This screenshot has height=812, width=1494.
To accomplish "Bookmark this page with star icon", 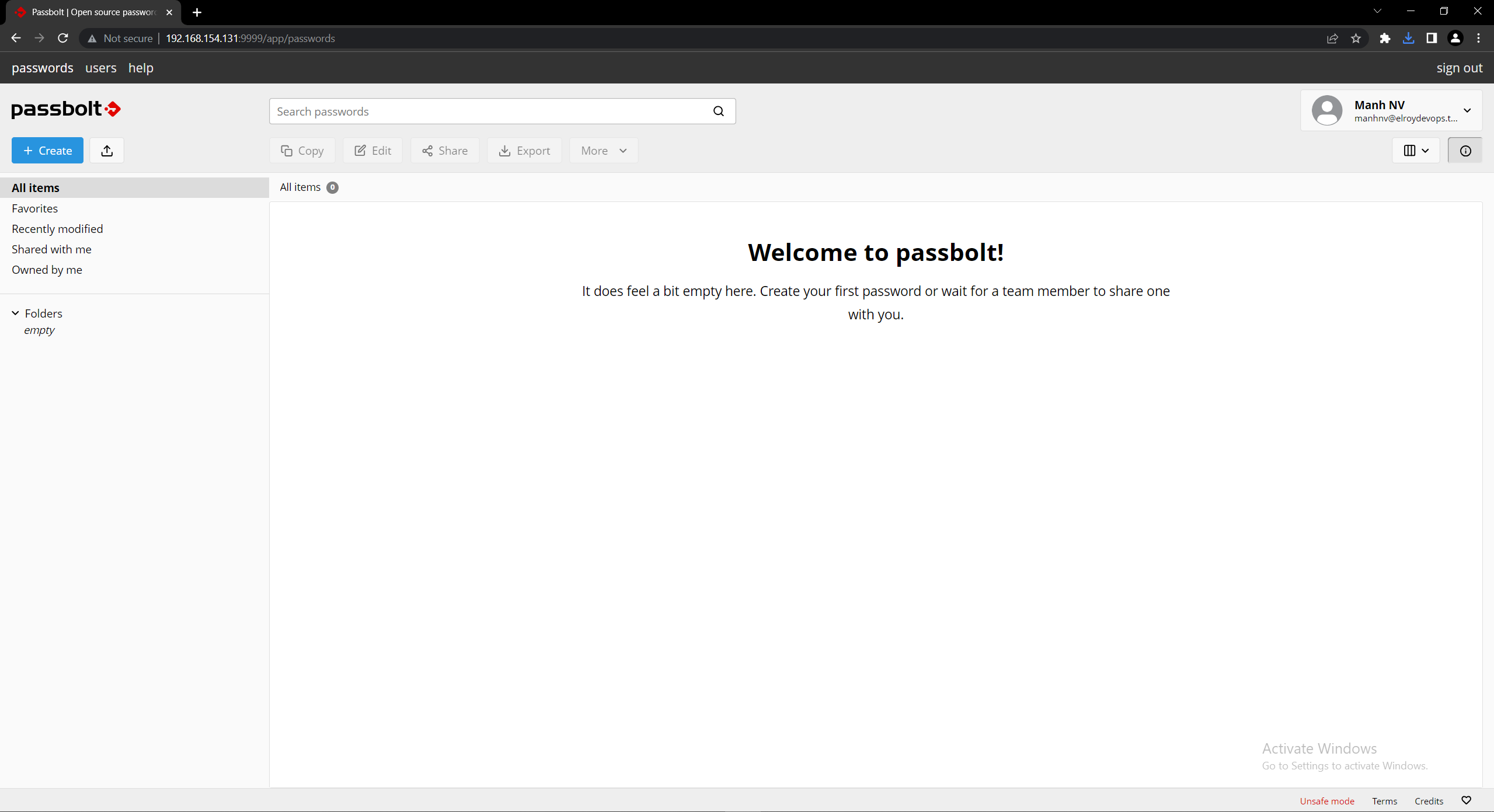I will [x=1356, y=39].
